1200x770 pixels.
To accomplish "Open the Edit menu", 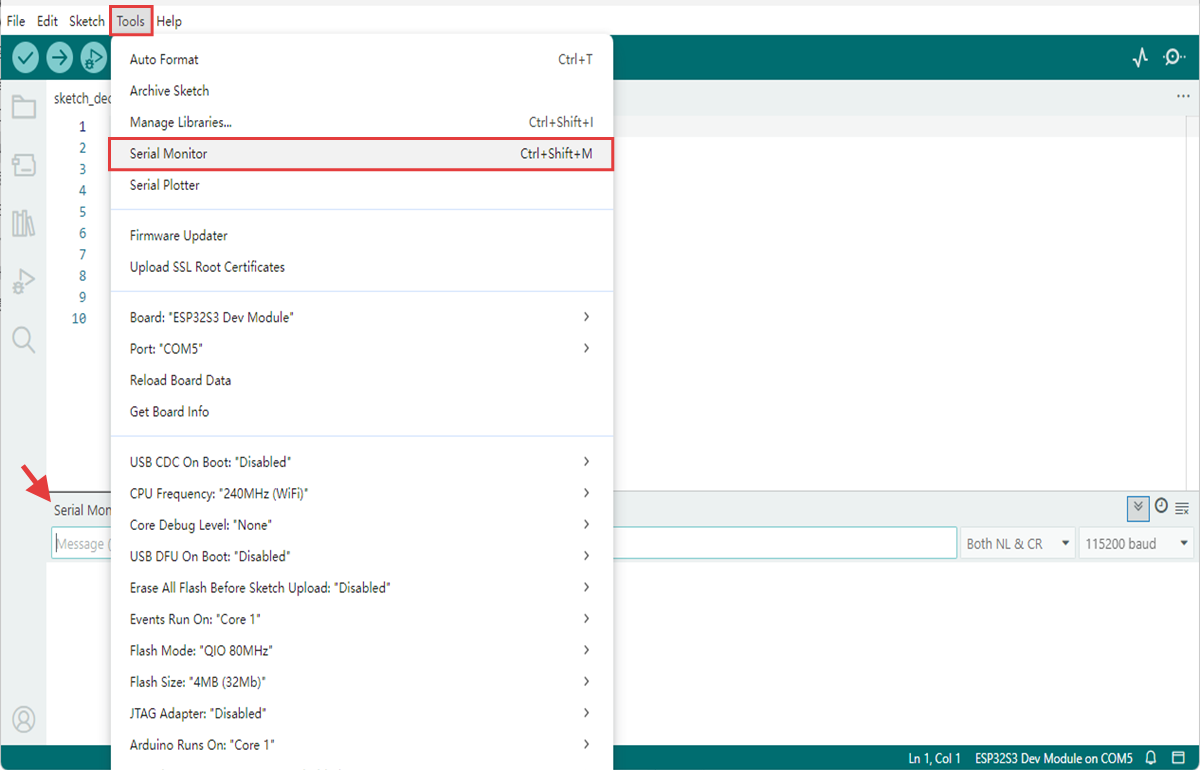I will [47, 21].
